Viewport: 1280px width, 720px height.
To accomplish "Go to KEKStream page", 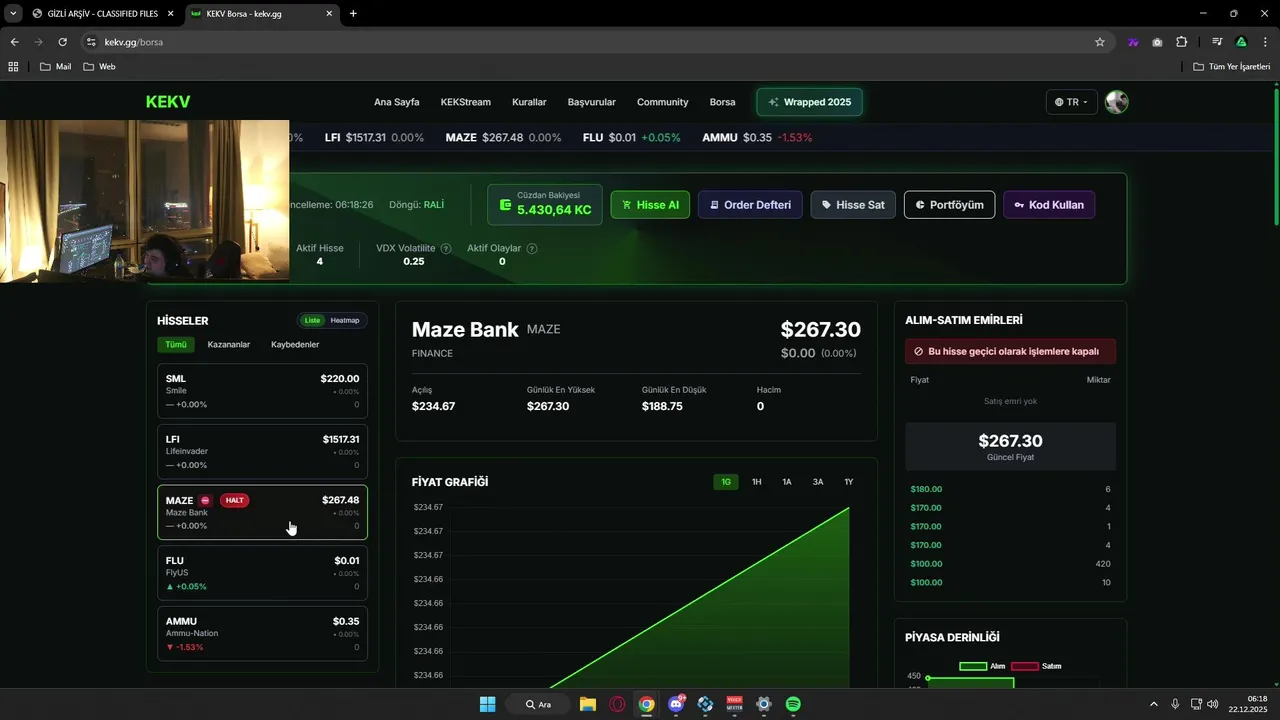I will pyautogui.click(x=466, y=102).
